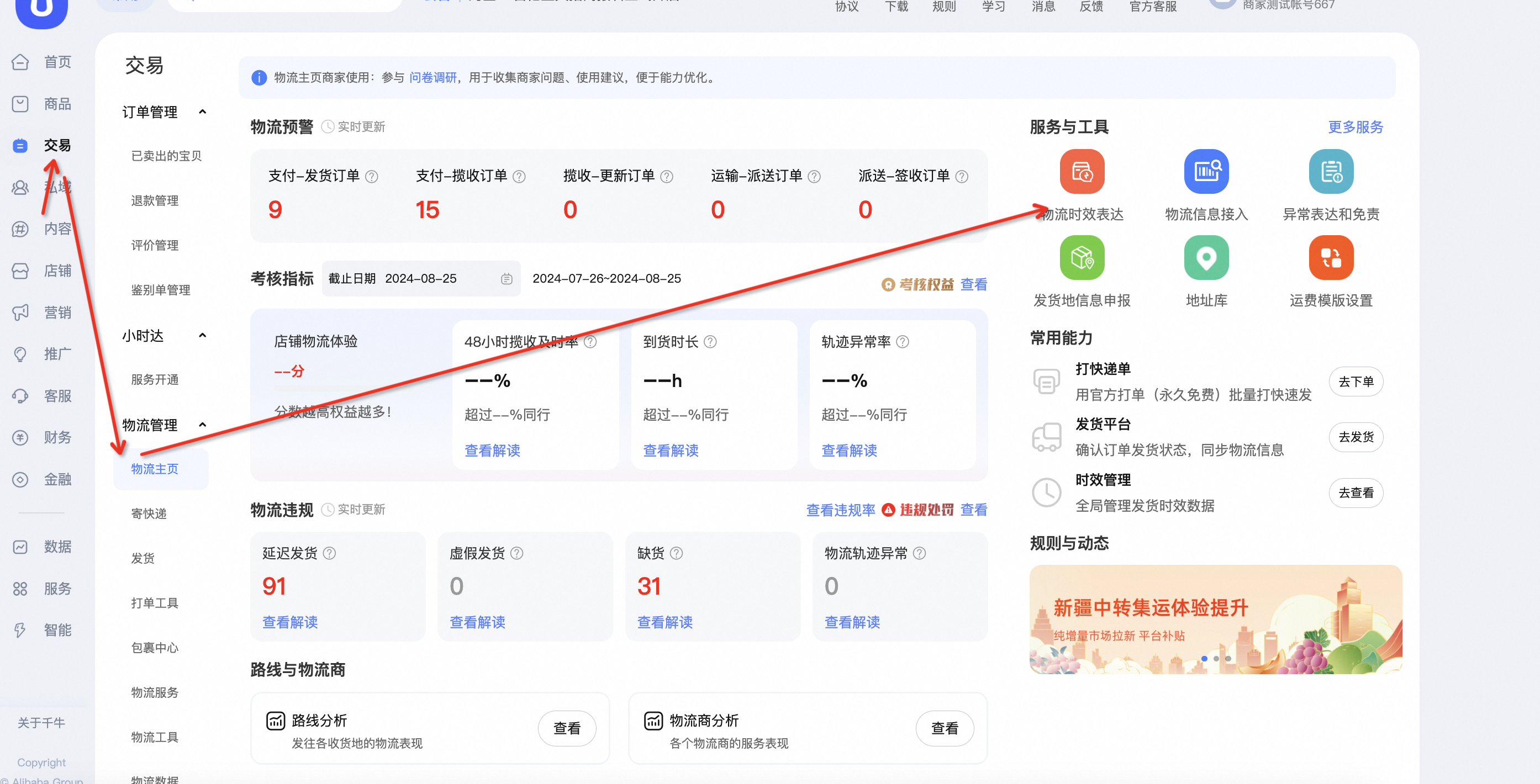Open the 运费模版设置 icon
Viewport: 1540px width, 784px height.
click(1331, 257)
